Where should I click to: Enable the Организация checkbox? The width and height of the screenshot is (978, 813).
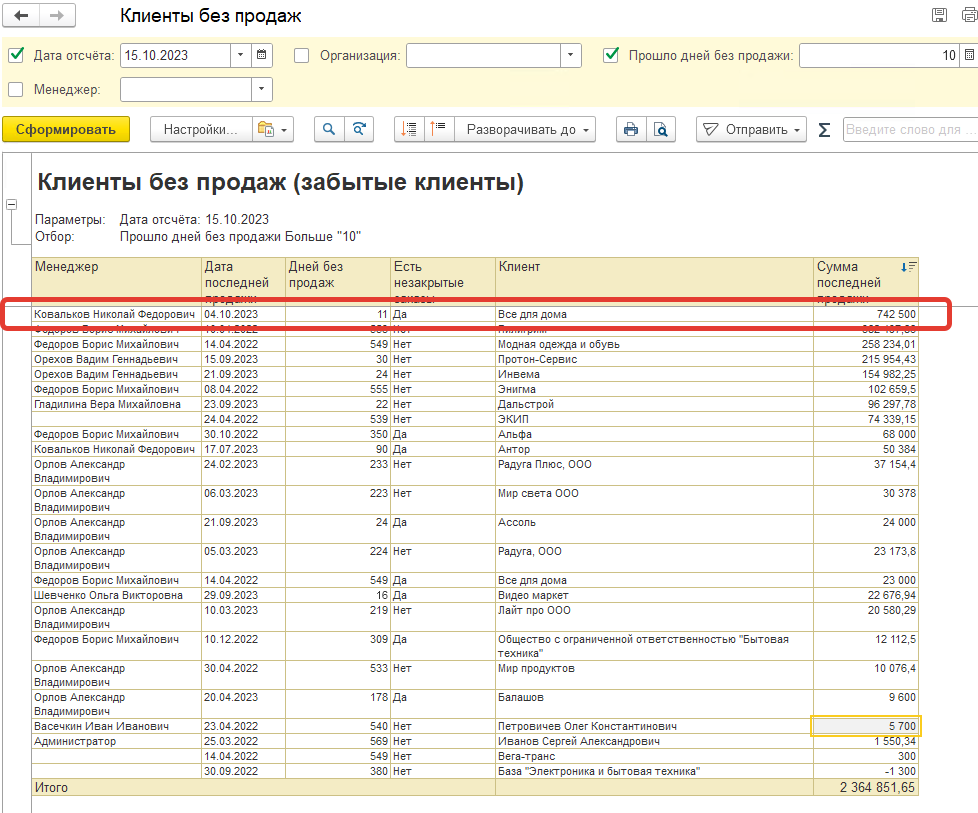302,56
